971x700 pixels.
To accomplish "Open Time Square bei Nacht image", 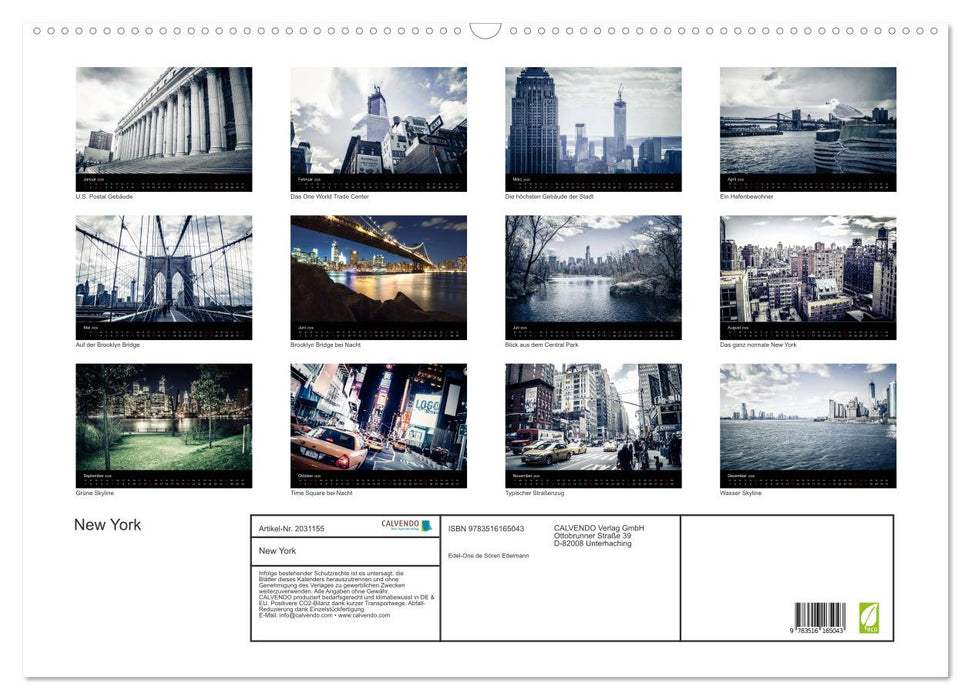I will (378, 426).
